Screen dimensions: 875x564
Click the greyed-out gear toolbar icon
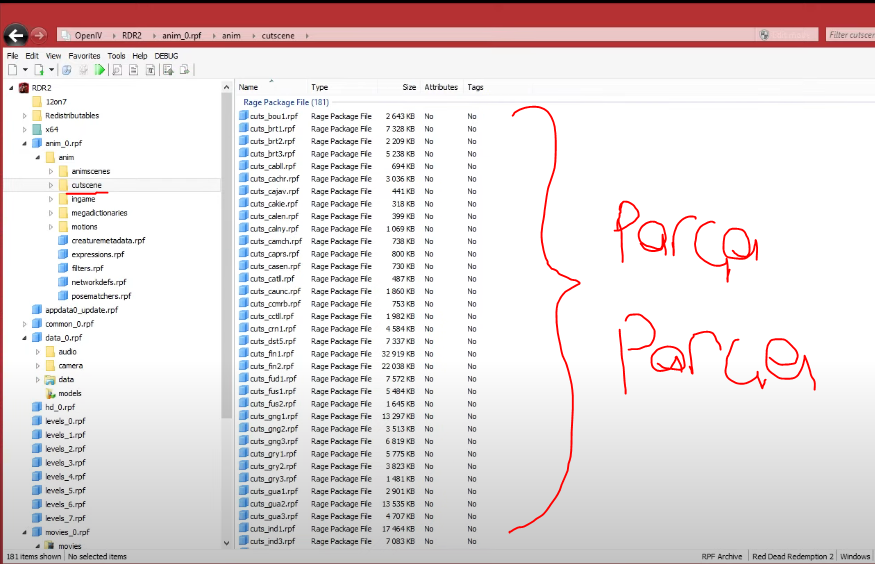pyautogui.click(x=83, y=70)
